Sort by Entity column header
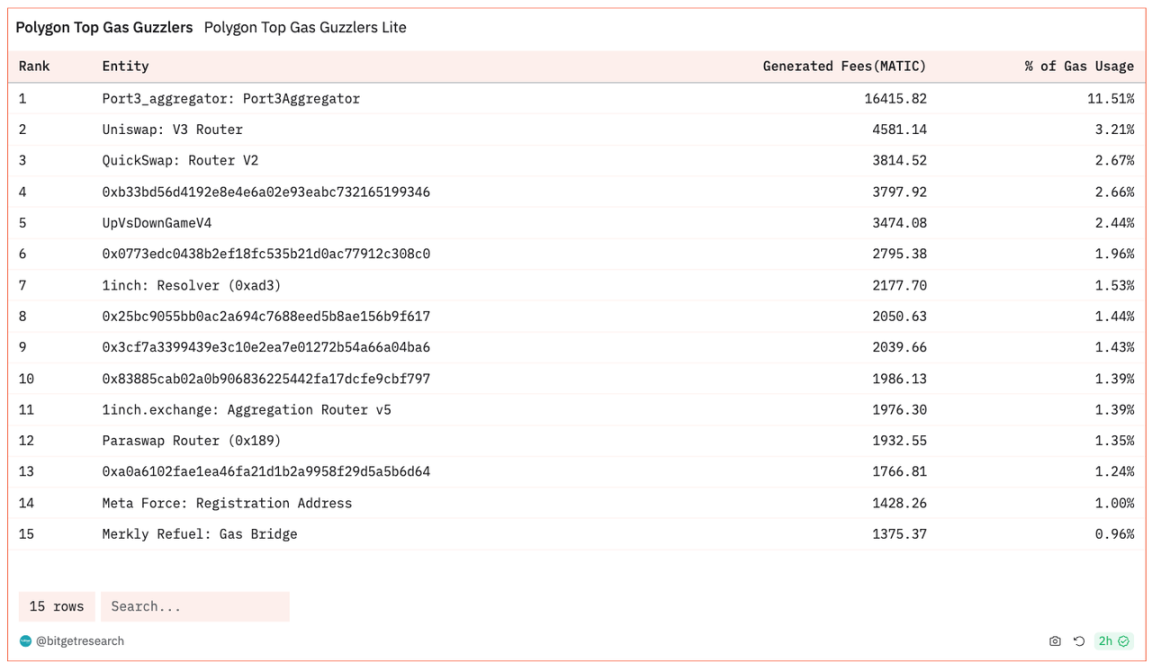This screenshot has height=671, width=1152. [x=125, y=66]
